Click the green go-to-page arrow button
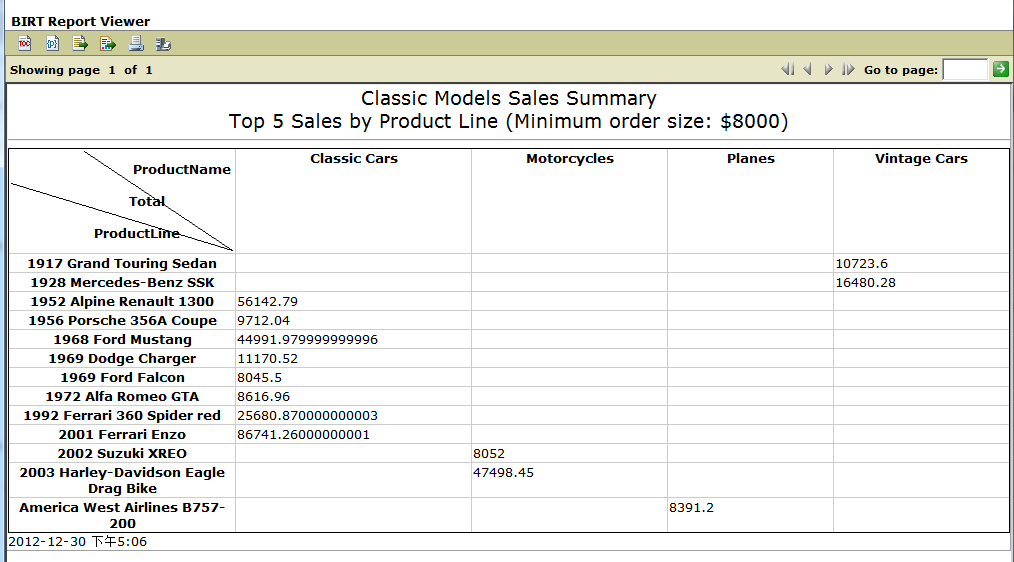The width and height of the screenshot is (1014, 562). tap(1000, 69)
